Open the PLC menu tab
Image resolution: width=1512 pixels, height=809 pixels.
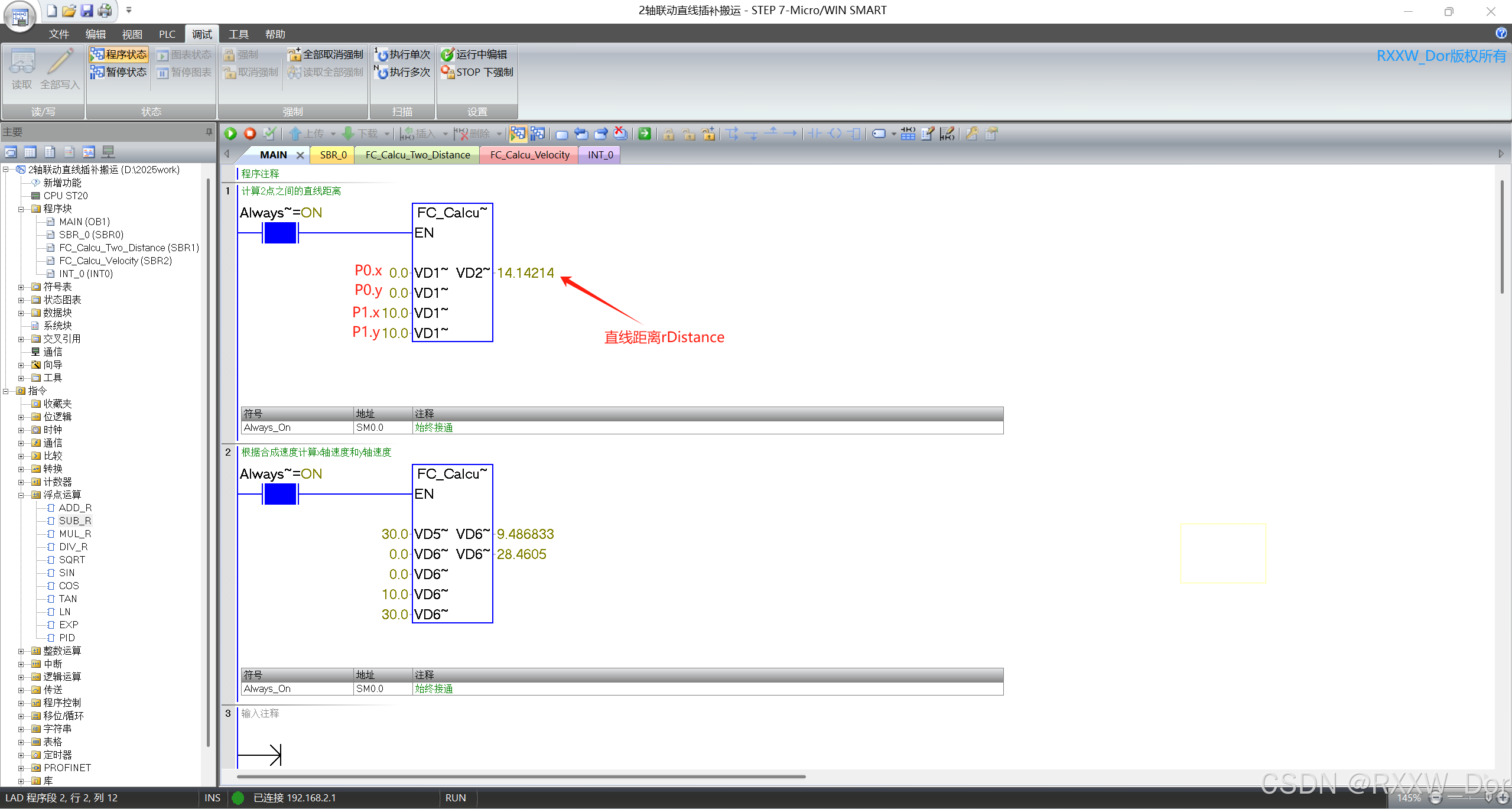click(x=167, y=34)
